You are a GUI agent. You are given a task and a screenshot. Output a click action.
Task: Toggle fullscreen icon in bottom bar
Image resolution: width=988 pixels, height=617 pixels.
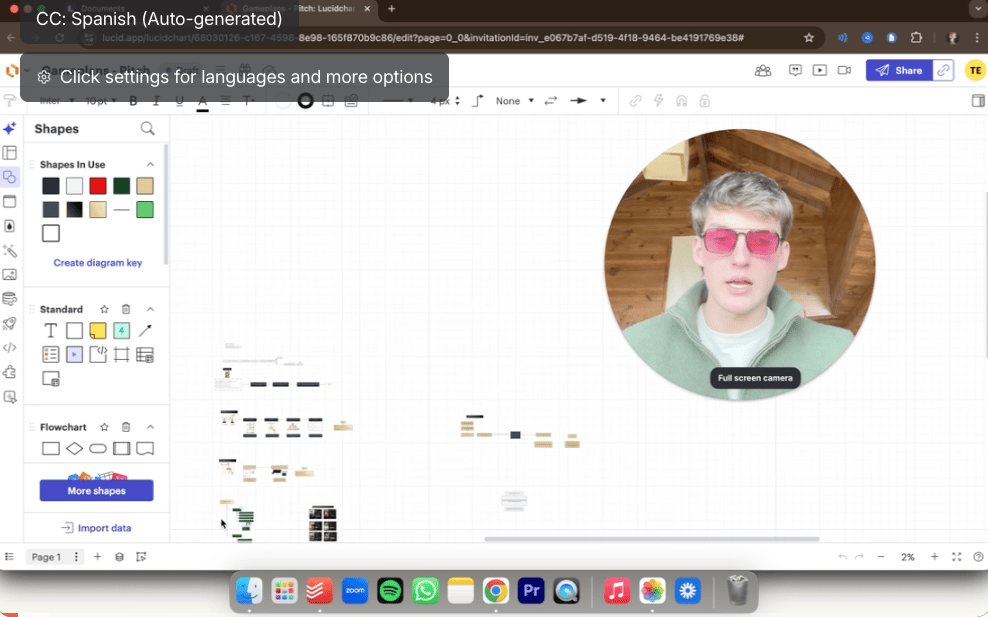pyautogui.click(x=956, y=557)
